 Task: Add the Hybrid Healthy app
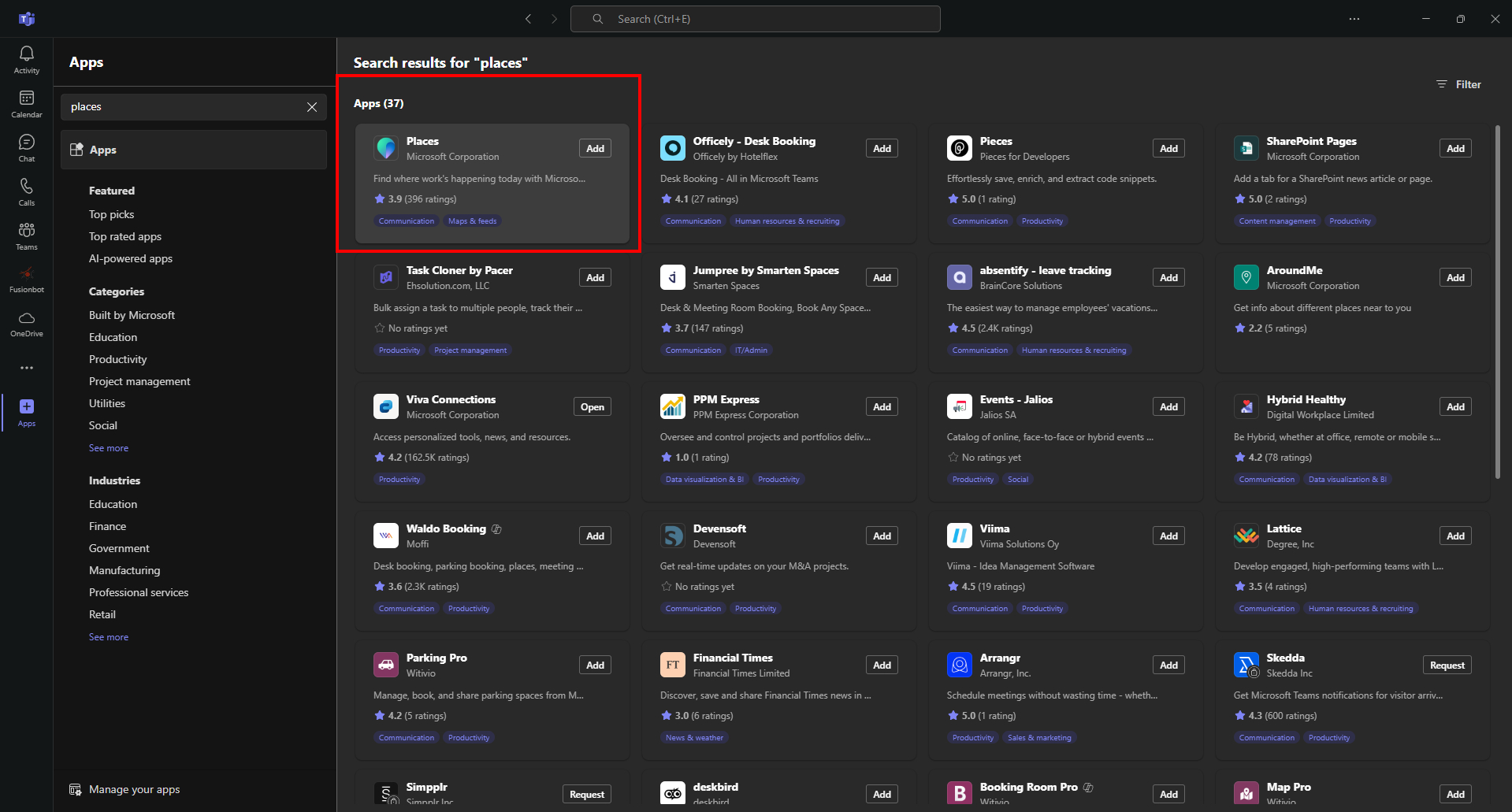coord(1456,406)
